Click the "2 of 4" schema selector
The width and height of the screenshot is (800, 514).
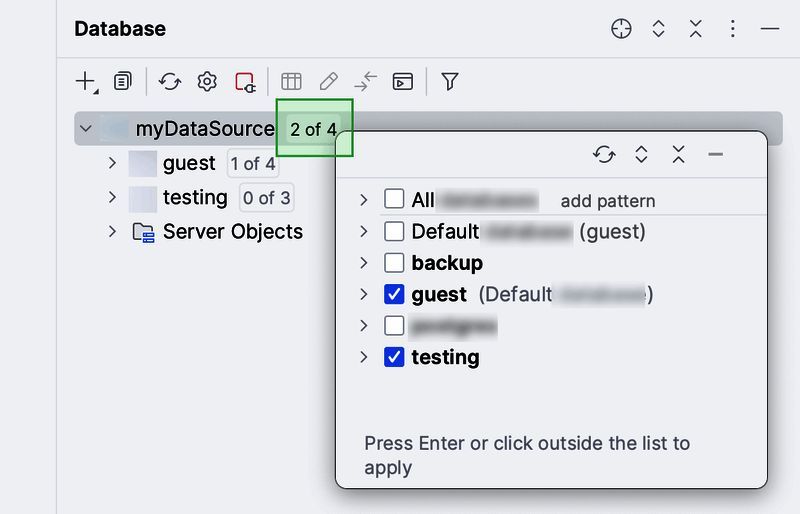[313, 129]
